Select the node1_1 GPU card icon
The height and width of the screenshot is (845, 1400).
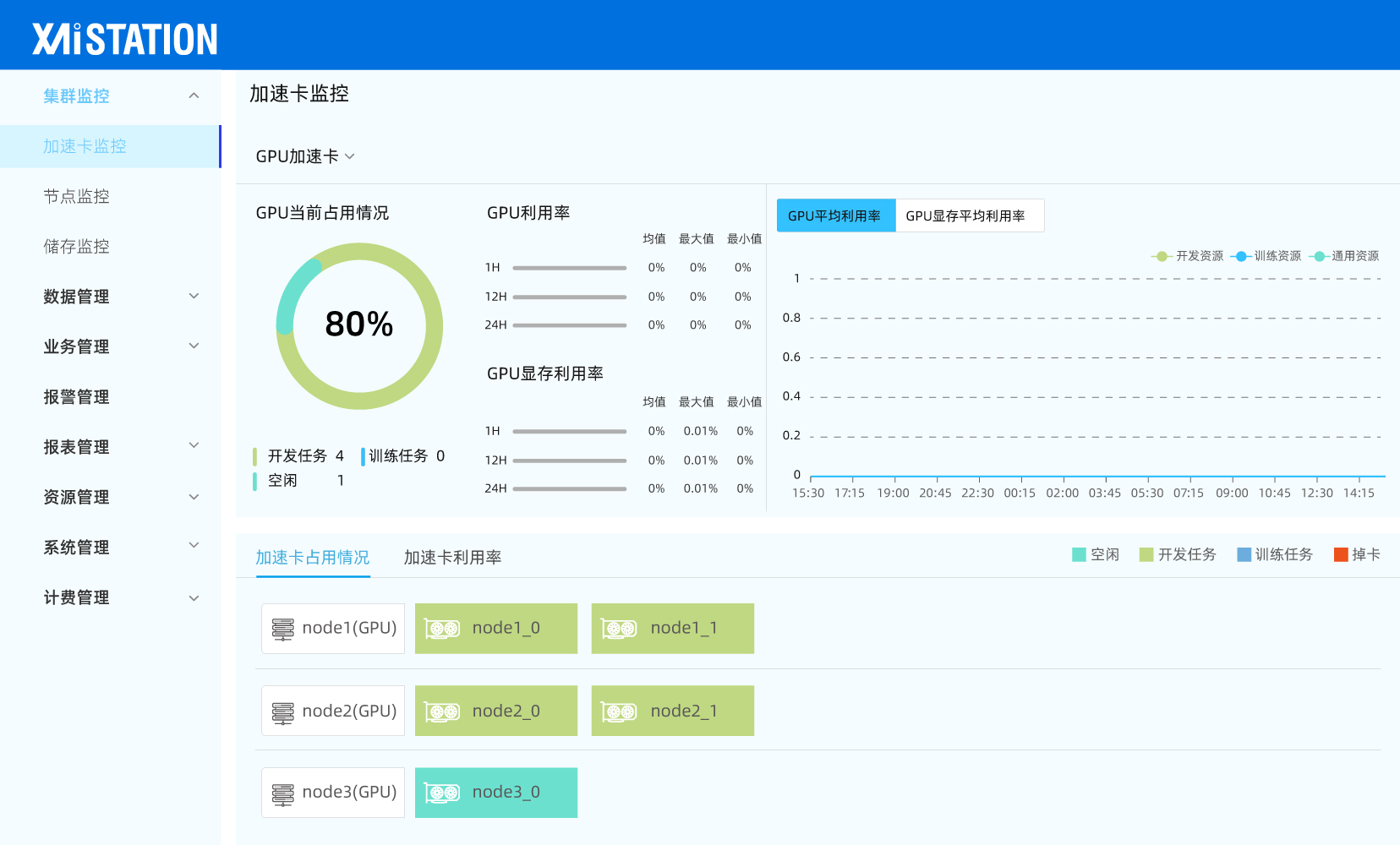pyautogui.click(x=619, y=629)
